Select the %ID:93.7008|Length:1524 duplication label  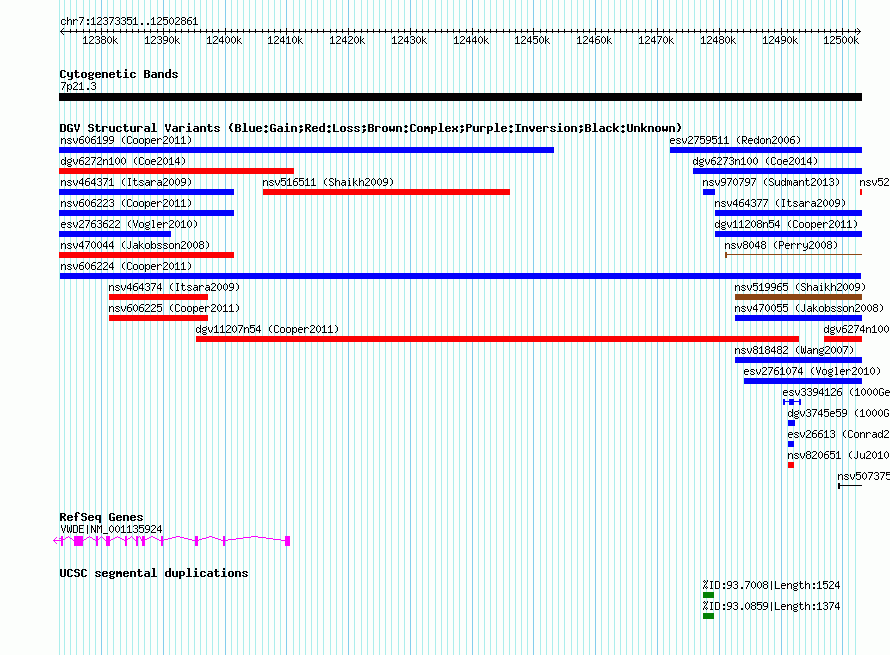(771, 585)
